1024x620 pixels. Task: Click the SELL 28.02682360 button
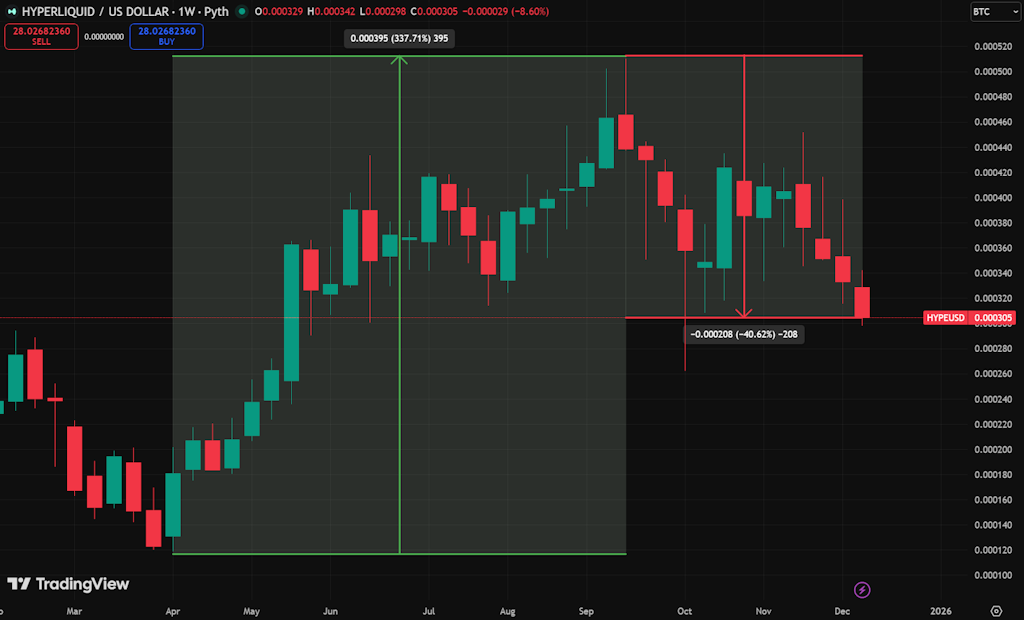[41, 36]
